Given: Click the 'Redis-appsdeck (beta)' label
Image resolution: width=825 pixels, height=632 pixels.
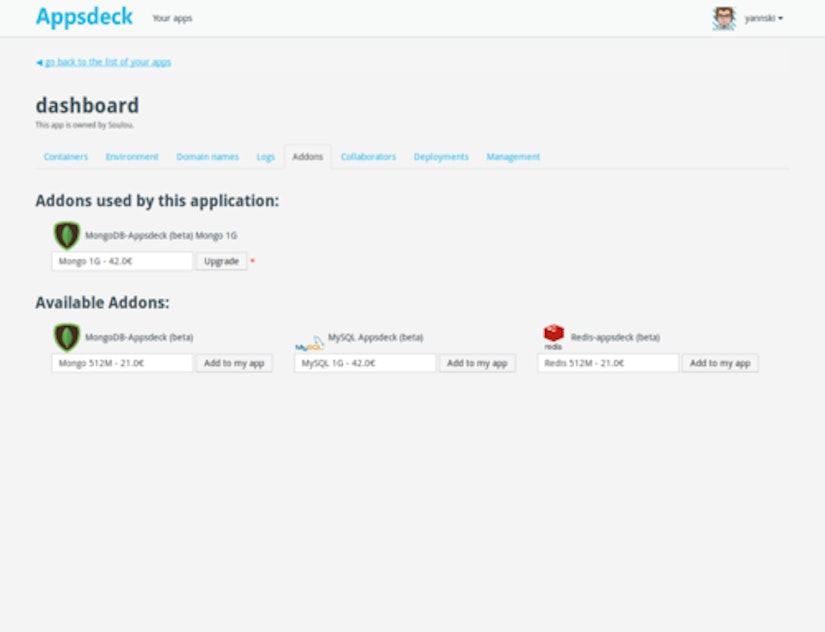Looking at the screenshot, I should (615, 337).
